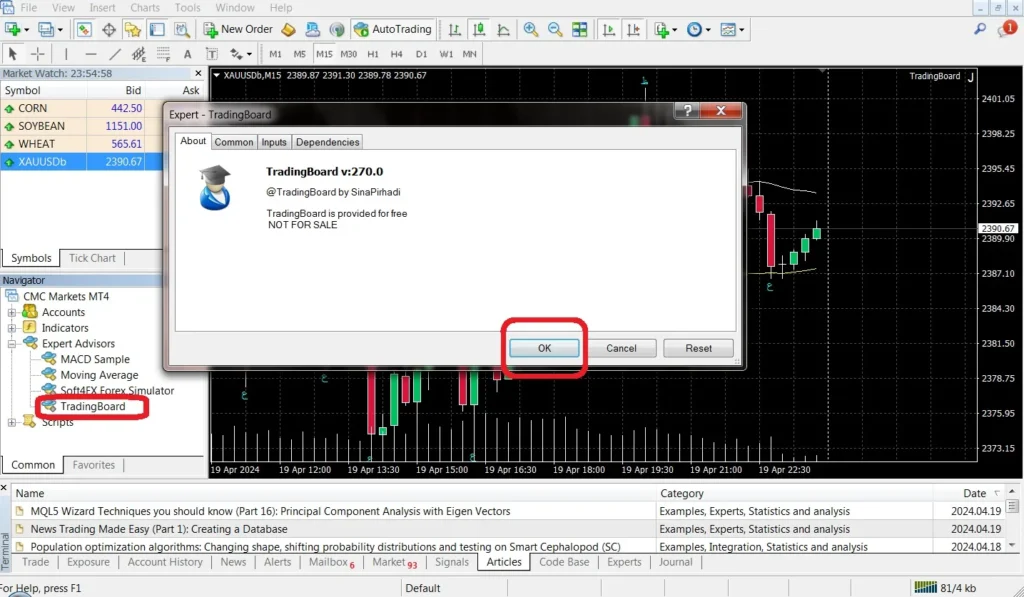
Task: Switch timeframe to M5
Action: [300, 54]
